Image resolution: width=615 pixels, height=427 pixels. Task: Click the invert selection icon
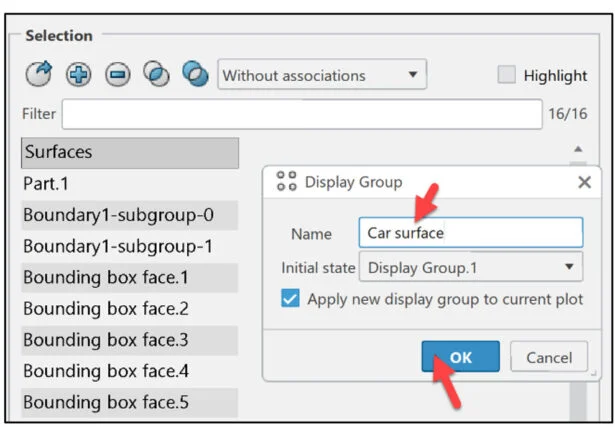coord(196,76)
